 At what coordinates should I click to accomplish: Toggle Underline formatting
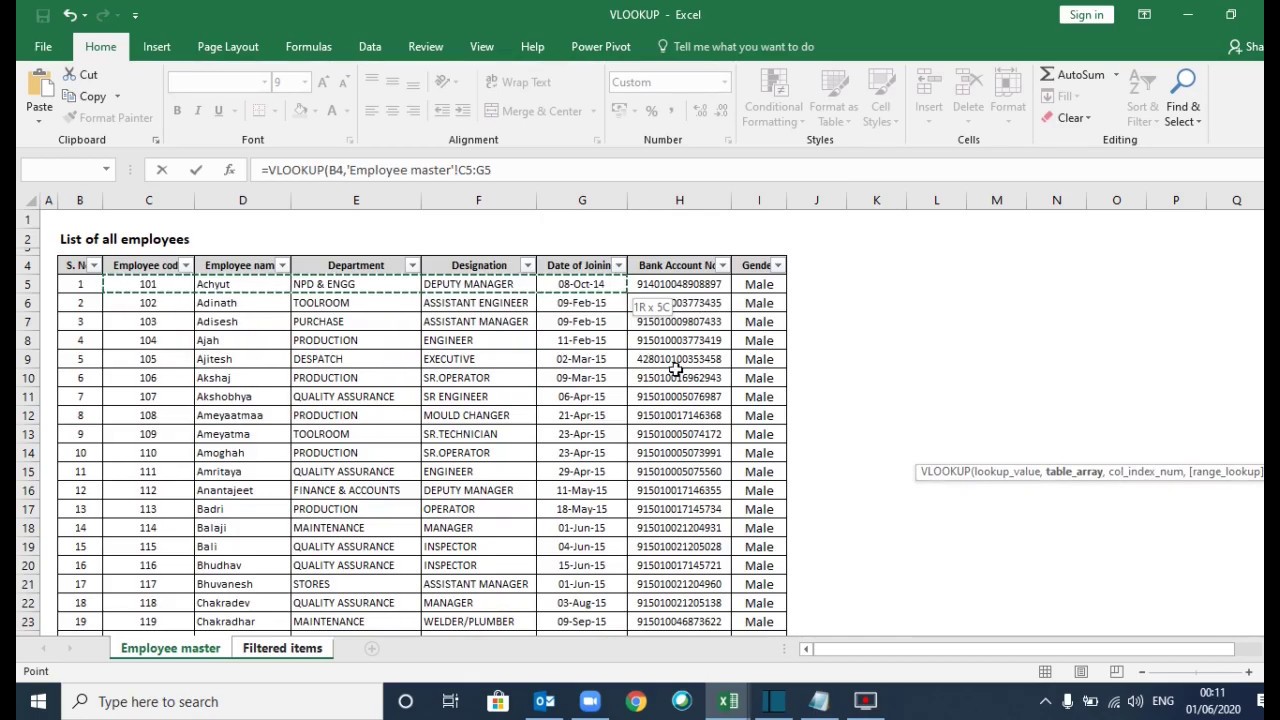pos(218,111)
